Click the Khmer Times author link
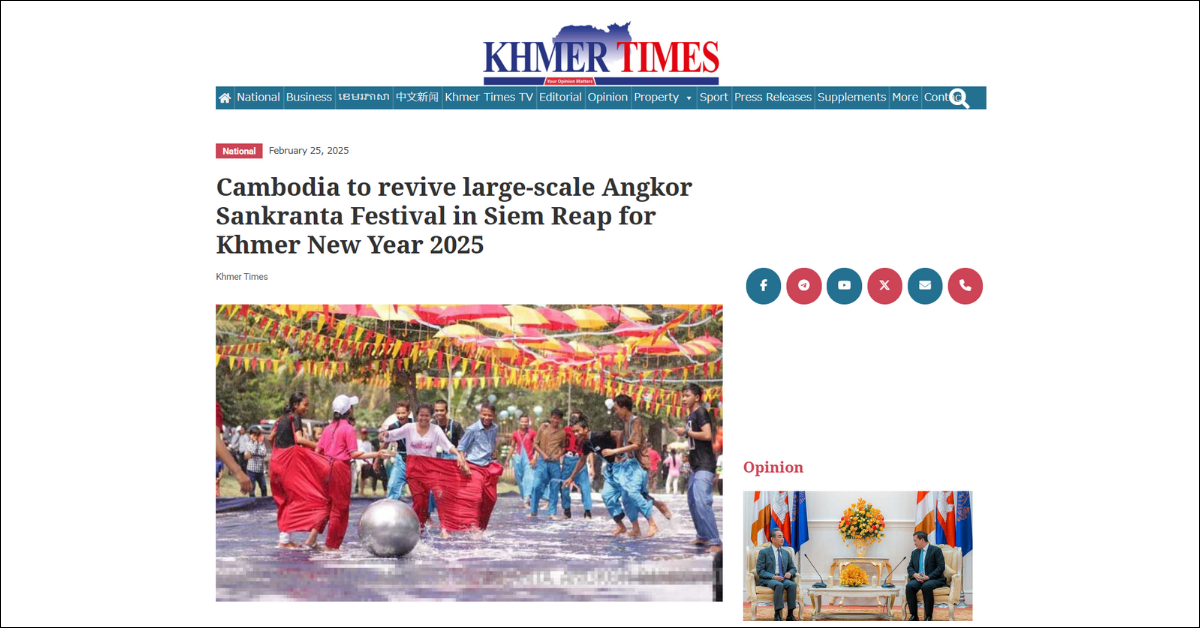 [242, 277]
